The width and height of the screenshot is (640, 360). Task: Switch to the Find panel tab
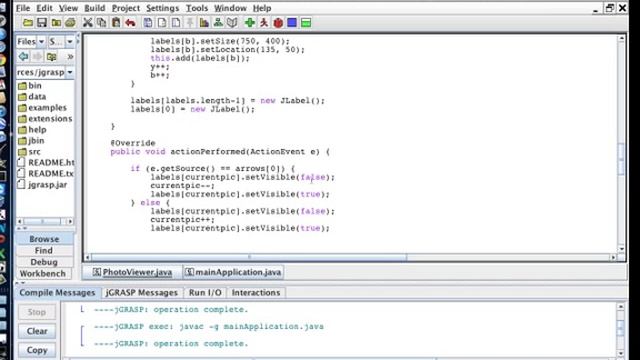pos(44,250)
